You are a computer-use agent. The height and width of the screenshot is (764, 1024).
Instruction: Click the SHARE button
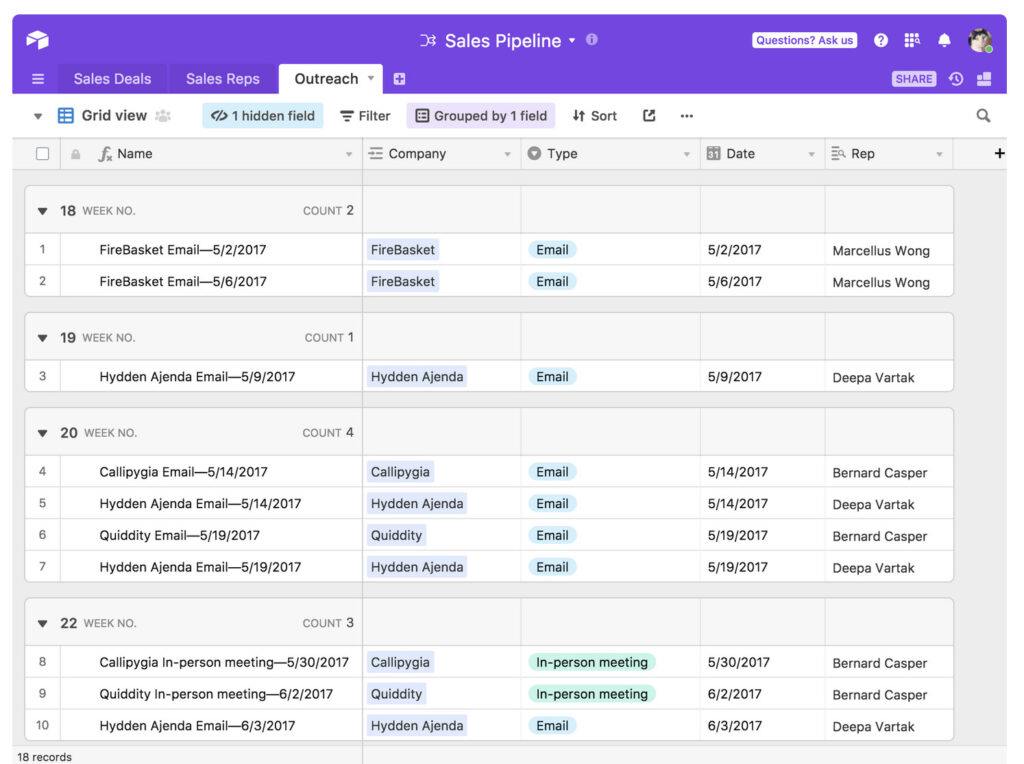click(x=914, y=79)
